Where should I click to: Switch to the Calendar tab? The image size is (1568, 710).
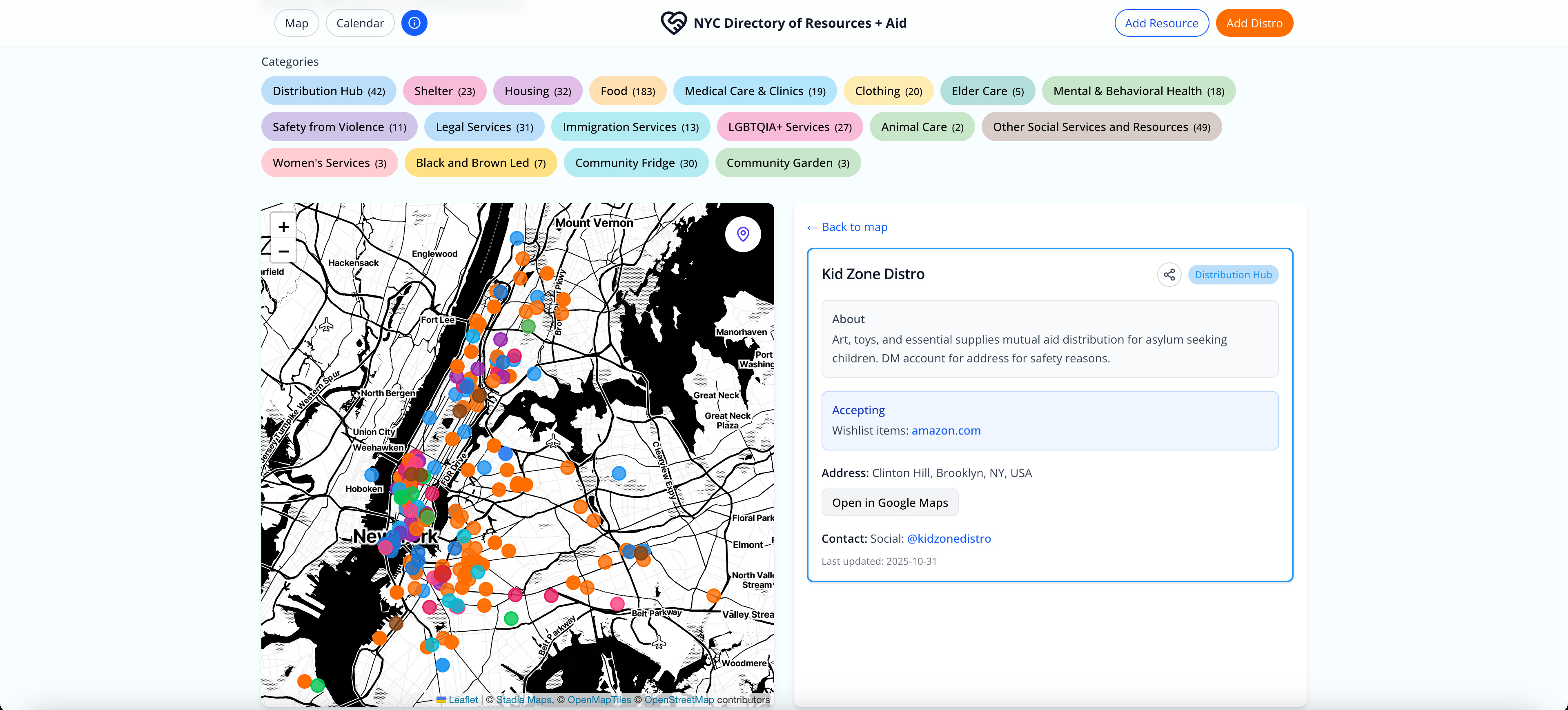tap(360, 23)
